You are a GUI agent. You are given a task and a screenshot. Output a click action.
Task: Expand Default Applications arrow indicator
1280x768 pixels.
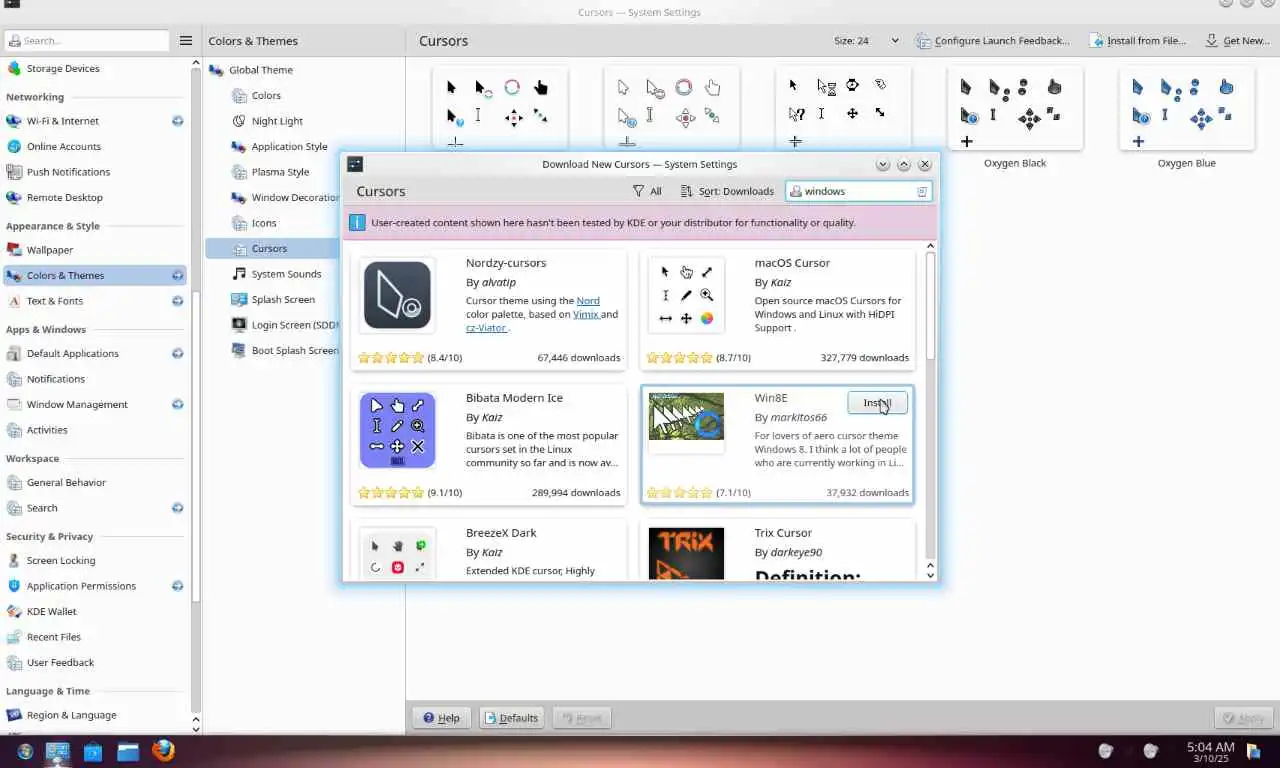177,353
